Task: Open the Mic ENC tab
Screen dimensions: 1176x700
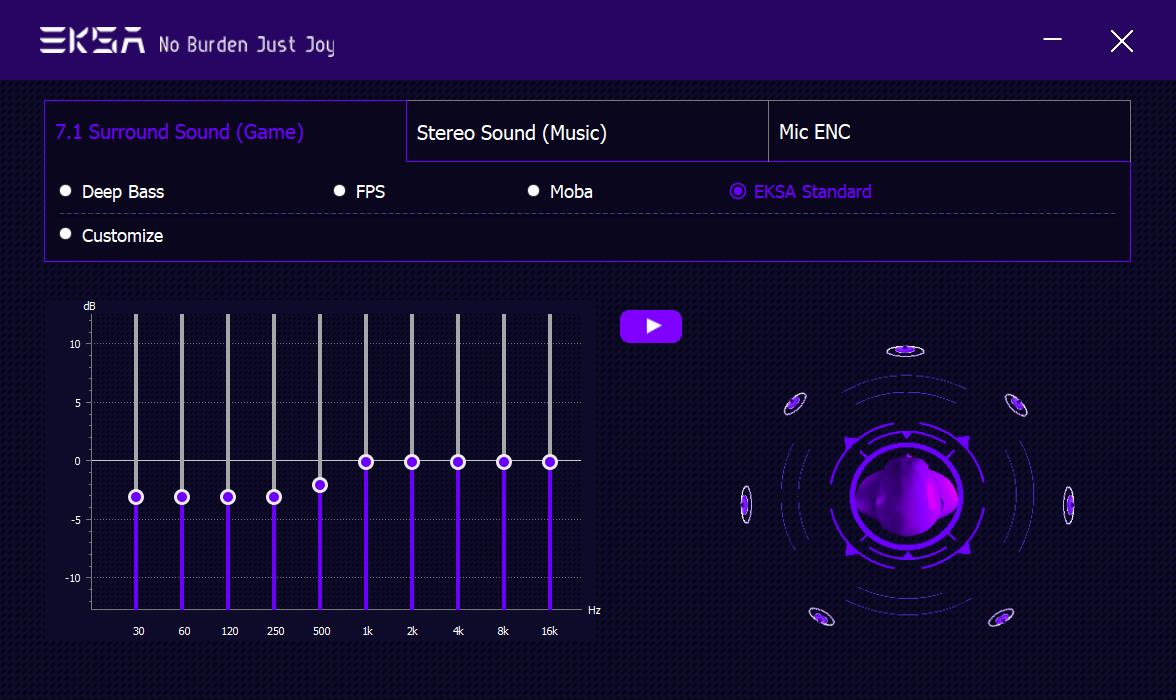Action: [948, 132]
